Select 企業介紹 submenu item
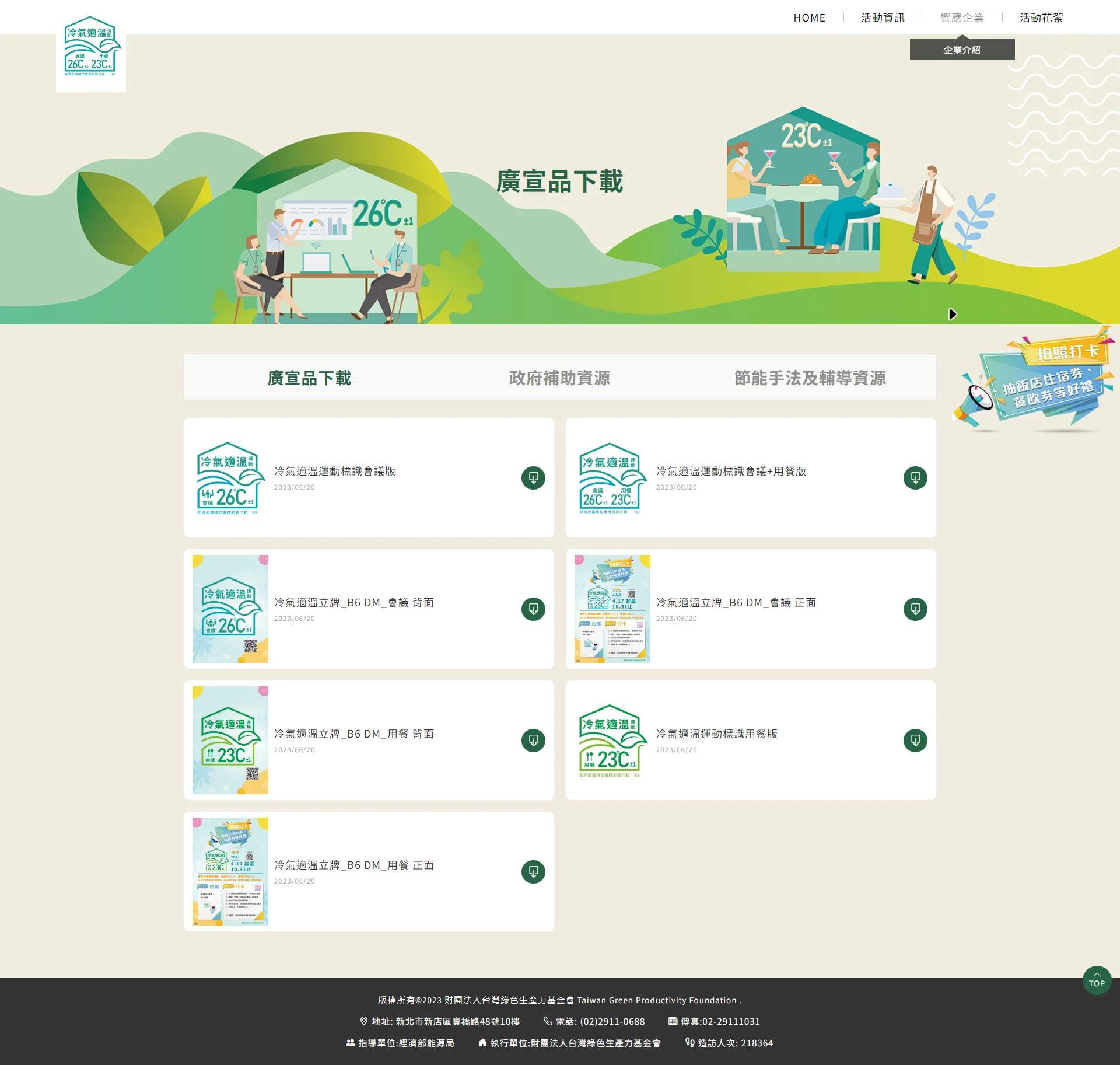Screen dimensions: 1120x1065 [962, 50]
